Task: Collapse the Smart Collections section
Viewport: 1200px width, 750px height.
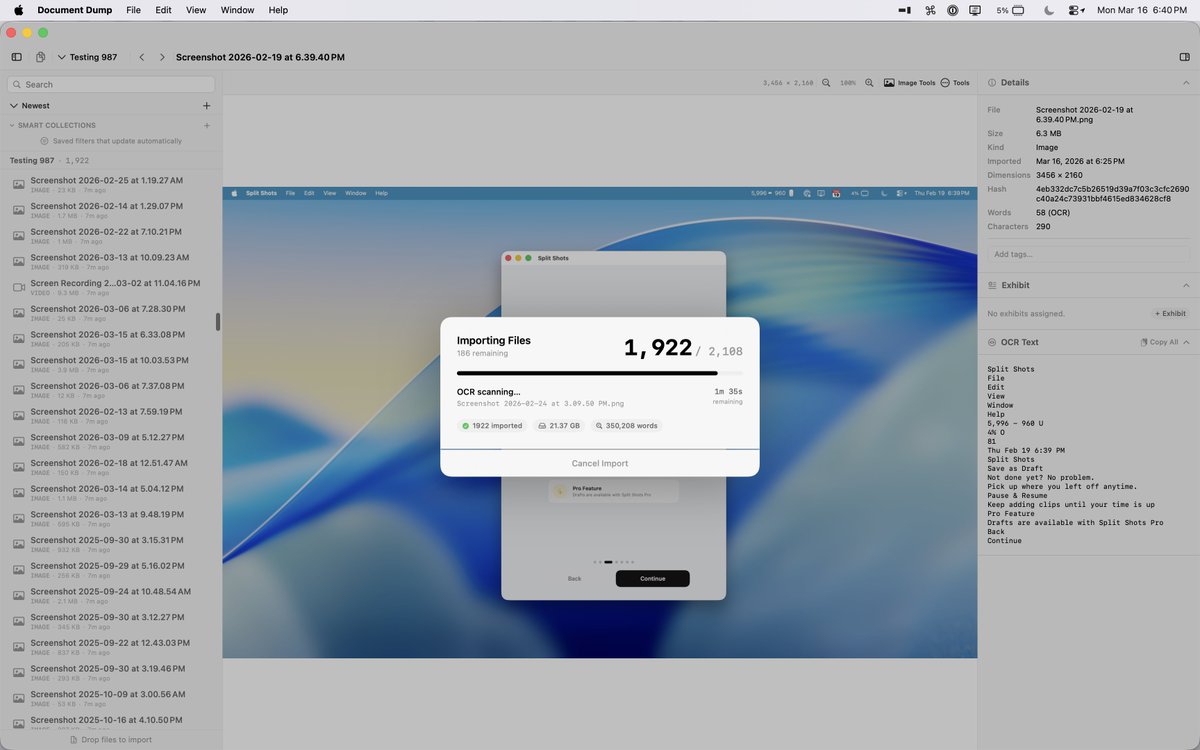Action: point(53,125)
